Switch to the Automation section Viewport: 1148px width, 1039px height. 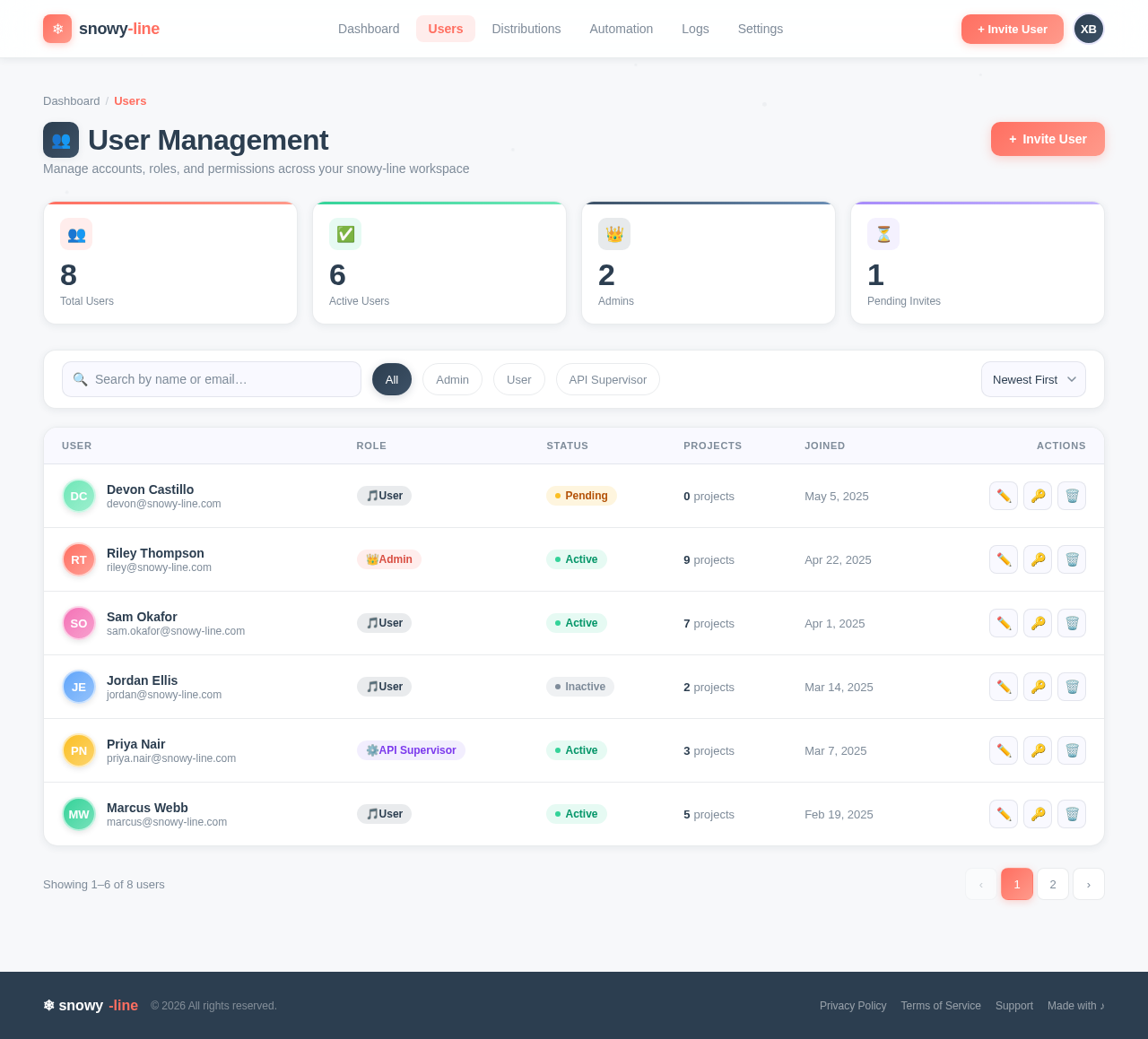tap(621, 29)
